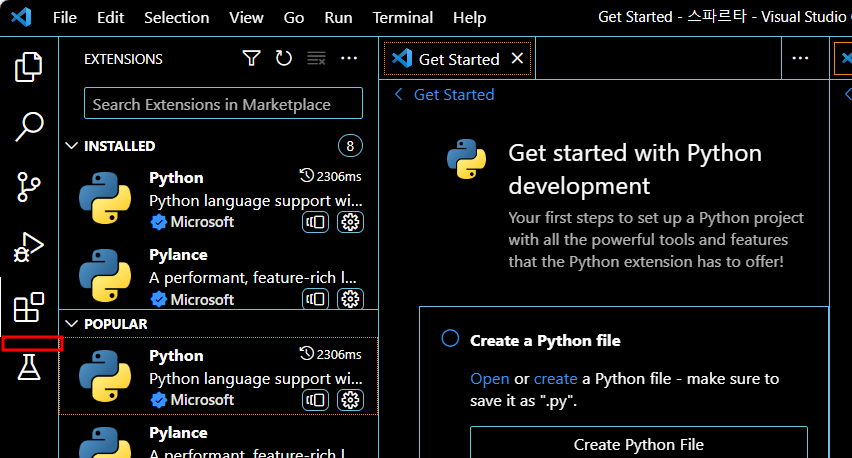This screenshot has height=458, width=852.
Task: Click the installed Python extension logo
Action: click(105, 198)
